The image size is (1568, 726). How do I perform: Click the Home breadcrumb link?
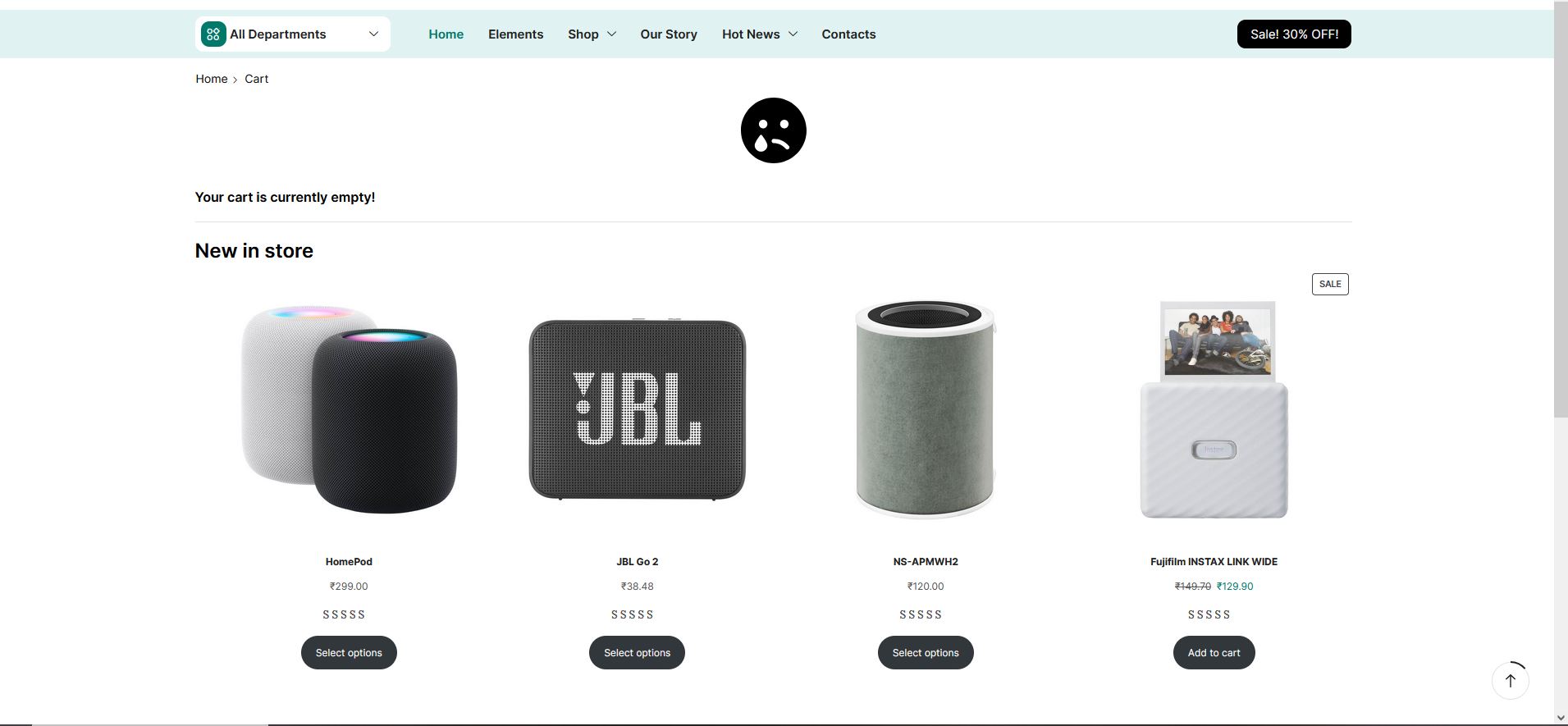(211, 79)
